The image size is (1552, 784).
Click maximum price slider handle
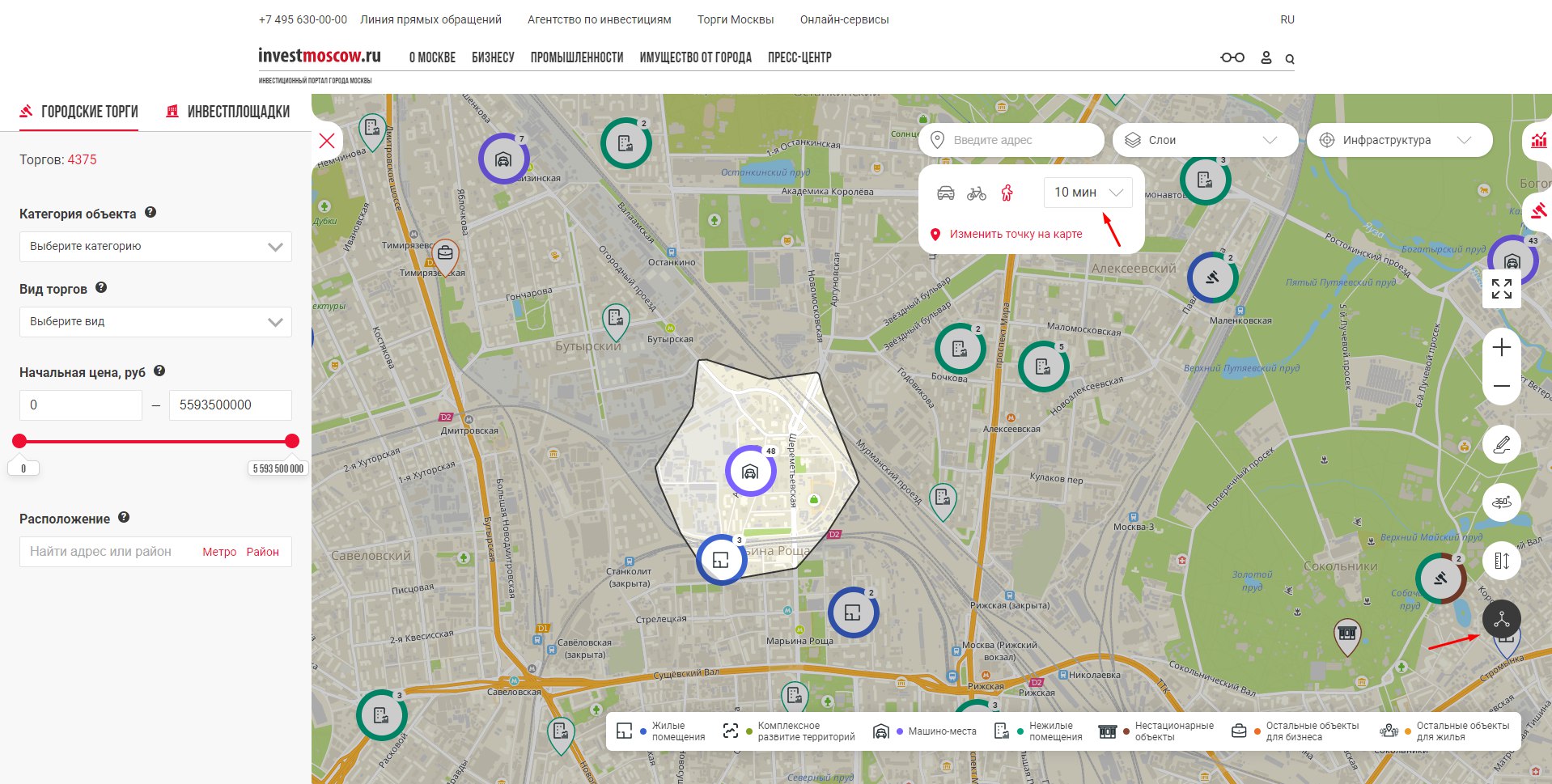[x=292, y=441]
